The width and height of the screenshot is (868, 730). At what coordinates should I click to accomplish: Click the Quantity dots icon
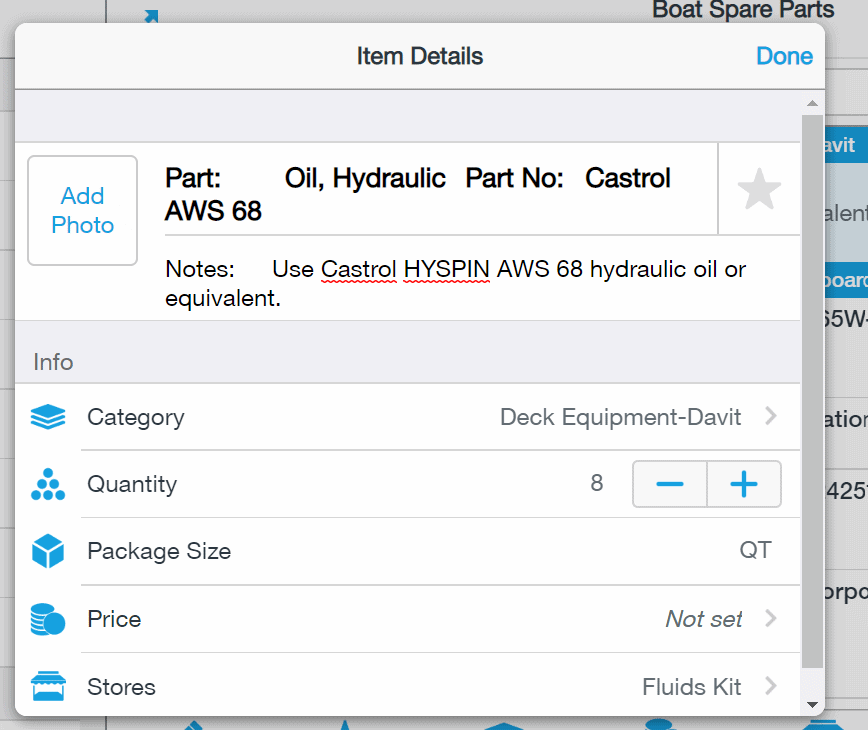click(48, 484)
